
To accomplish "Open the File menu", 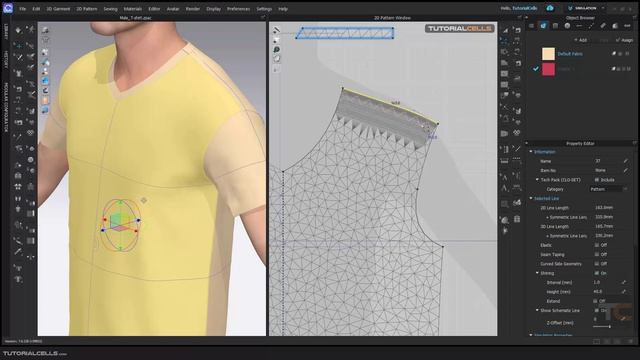I will click(x=22, y=9).
